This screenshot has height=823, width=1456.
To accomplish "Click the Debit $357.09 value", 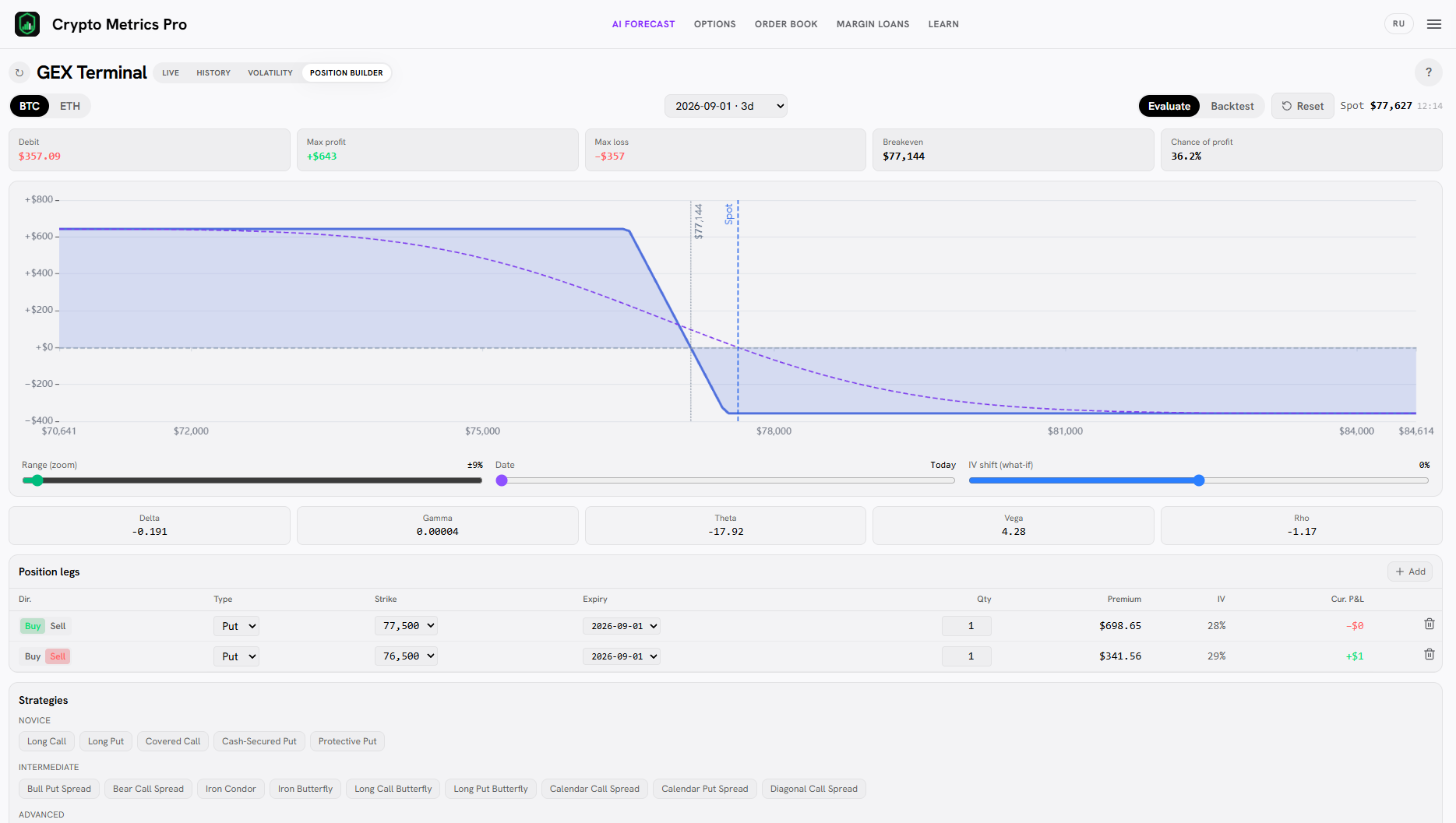I will (x=40, y=157).
